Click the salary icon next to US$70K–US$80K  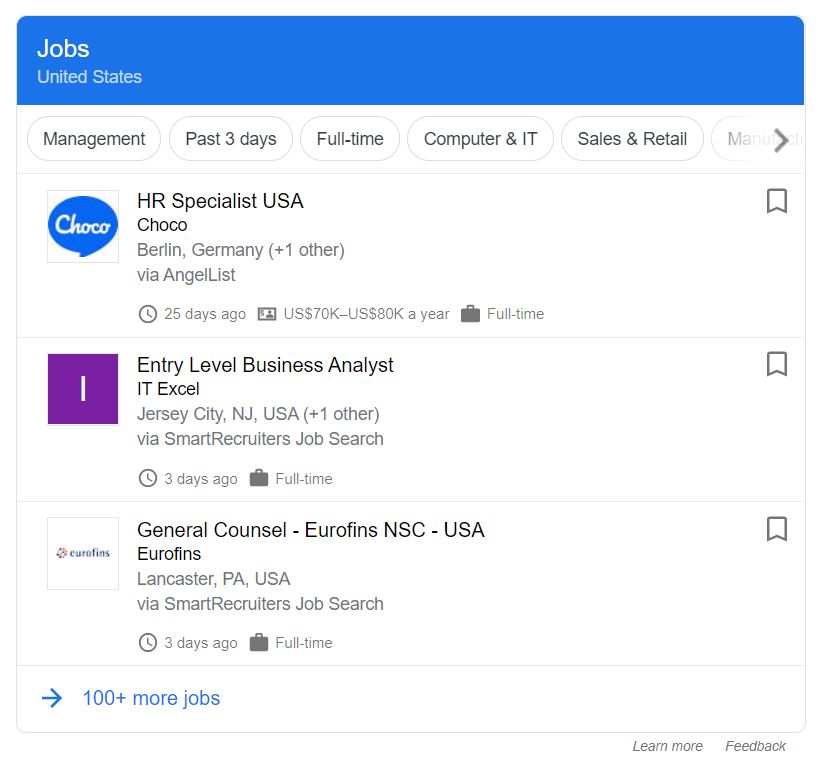click(267, 314)
